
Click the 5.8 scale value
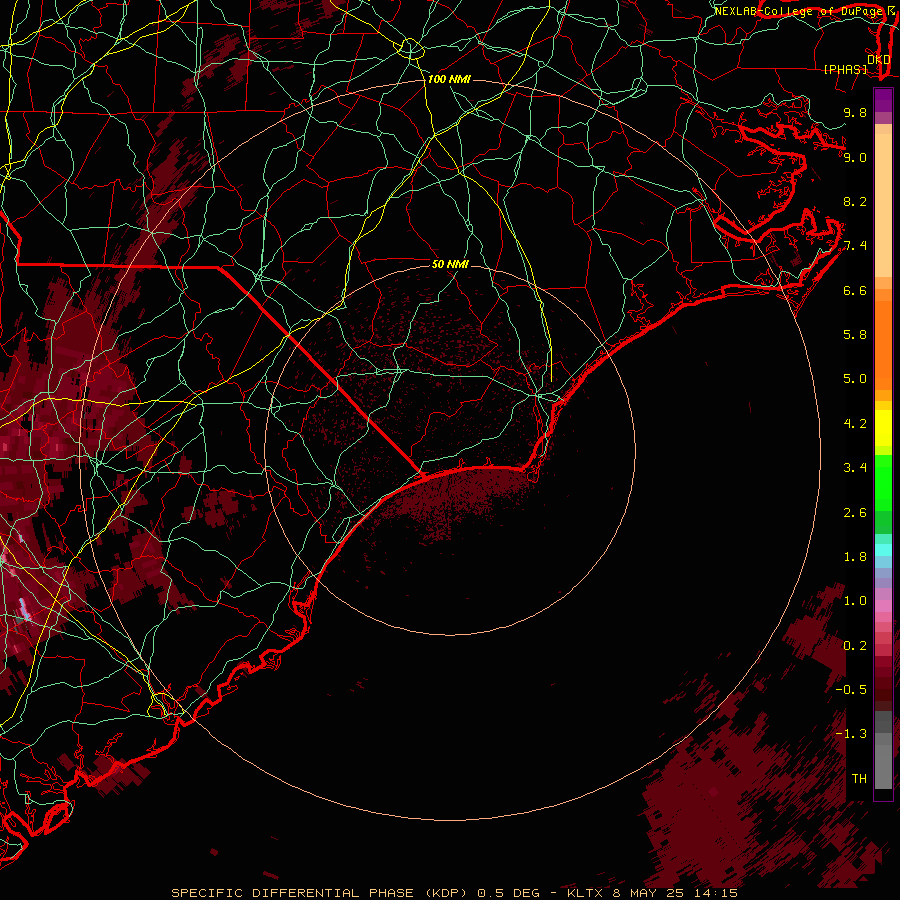[x=855, y=335]
